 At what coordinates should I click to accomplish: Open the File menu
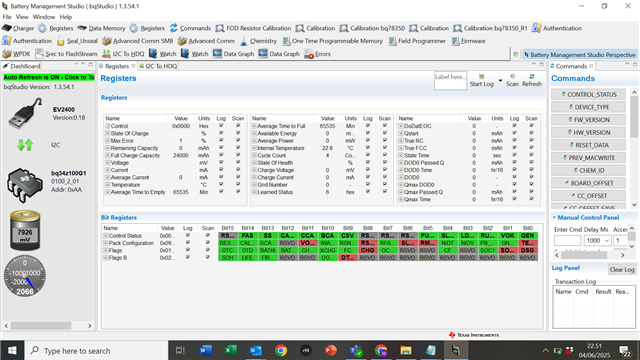click(x=7, y=17)
